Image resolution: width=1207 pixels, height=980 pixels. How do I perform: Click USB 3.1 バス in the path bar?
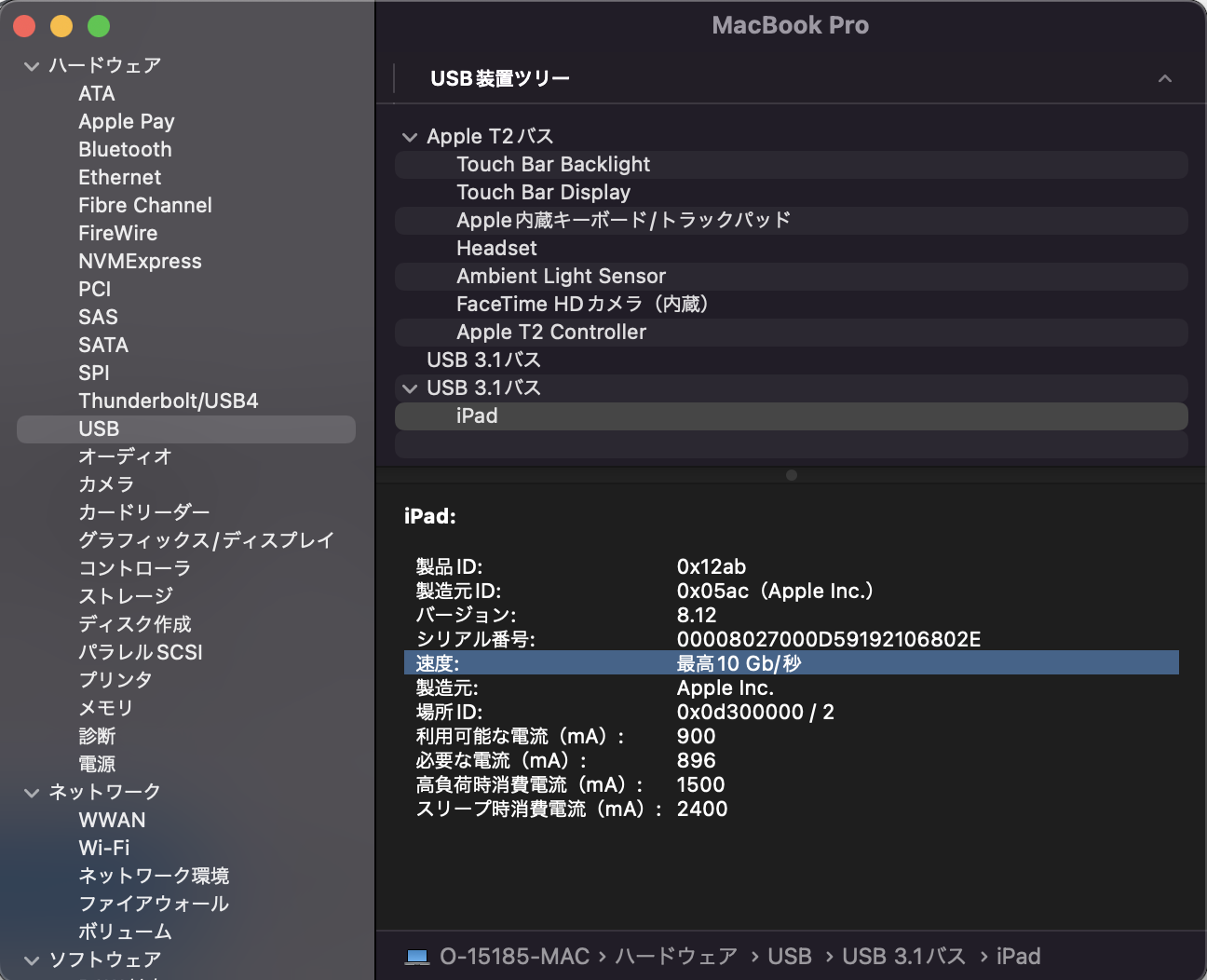(x=904, y=957)
